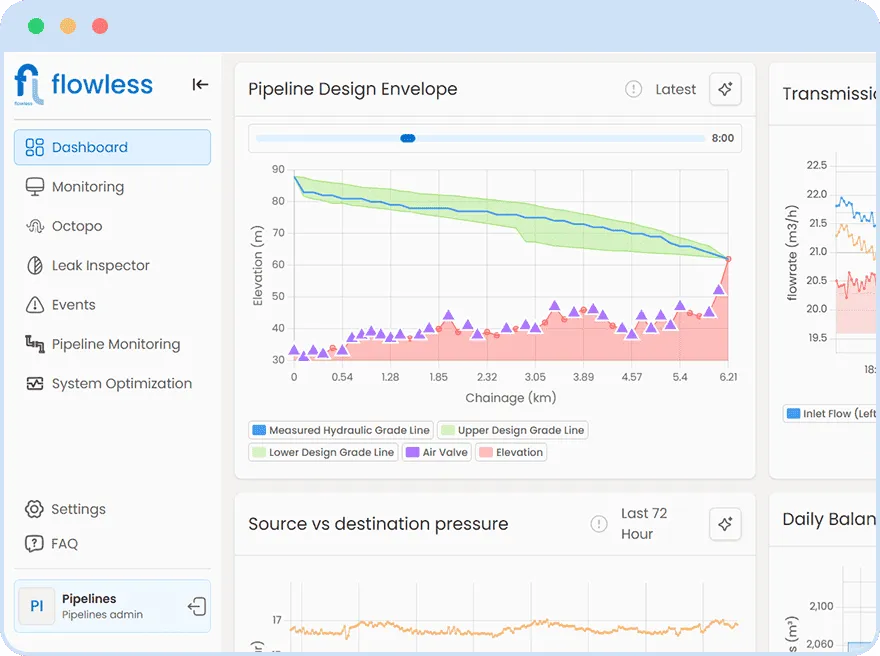Click the logout icon beside Pipelines admin

[x=196, y=606]
